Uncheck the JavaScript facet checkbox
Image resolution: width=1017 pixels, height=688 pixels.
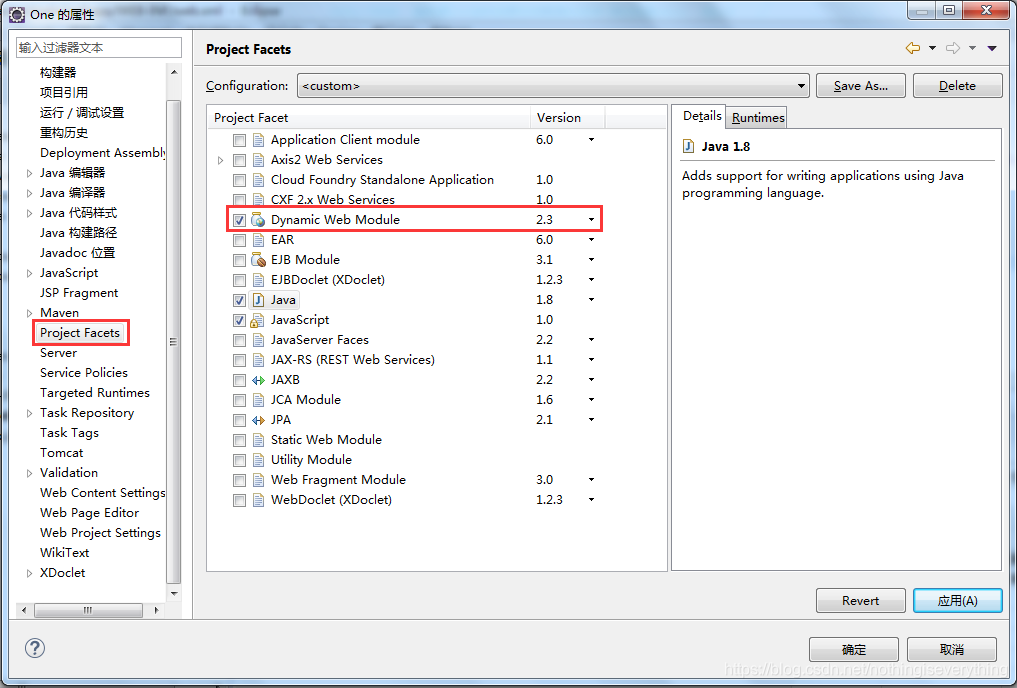[239, 320]
